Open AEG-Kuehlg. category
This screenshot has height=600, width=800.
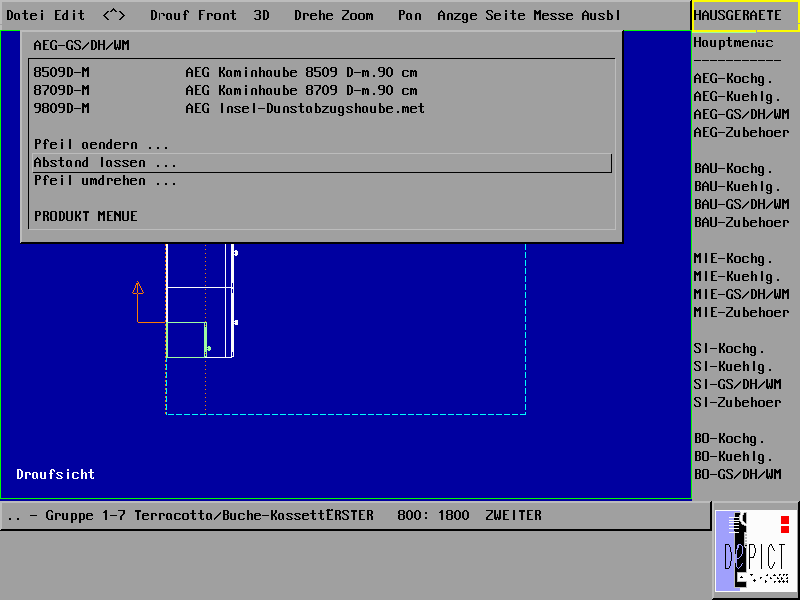(x=737, y=97)
